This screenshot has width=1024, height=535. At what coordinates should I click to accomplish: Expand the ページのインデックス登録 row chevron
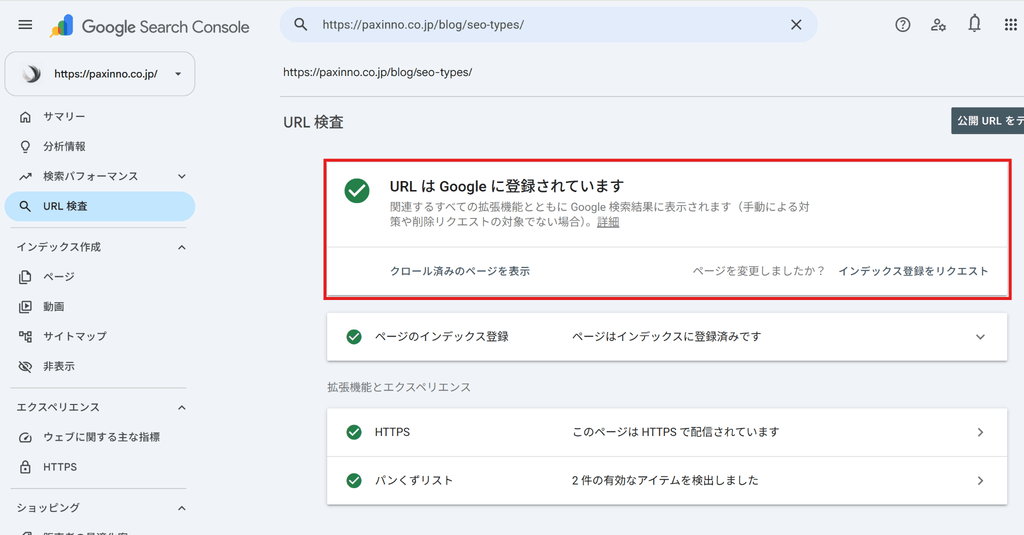coord(980,337)
